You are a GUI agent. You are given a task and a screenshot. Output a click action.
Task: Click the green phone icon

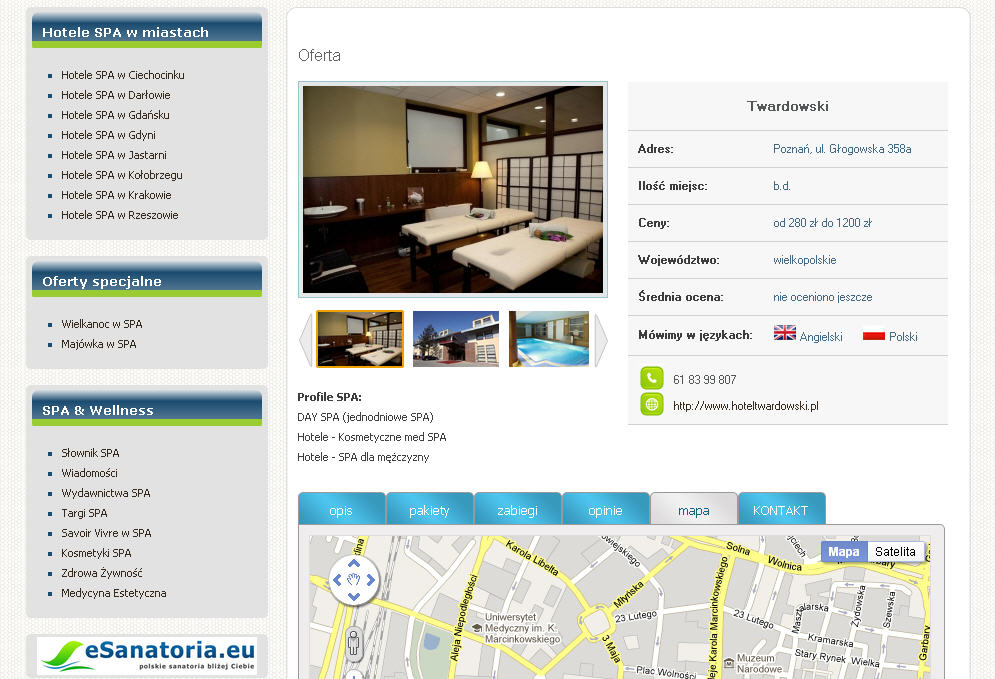652,378
